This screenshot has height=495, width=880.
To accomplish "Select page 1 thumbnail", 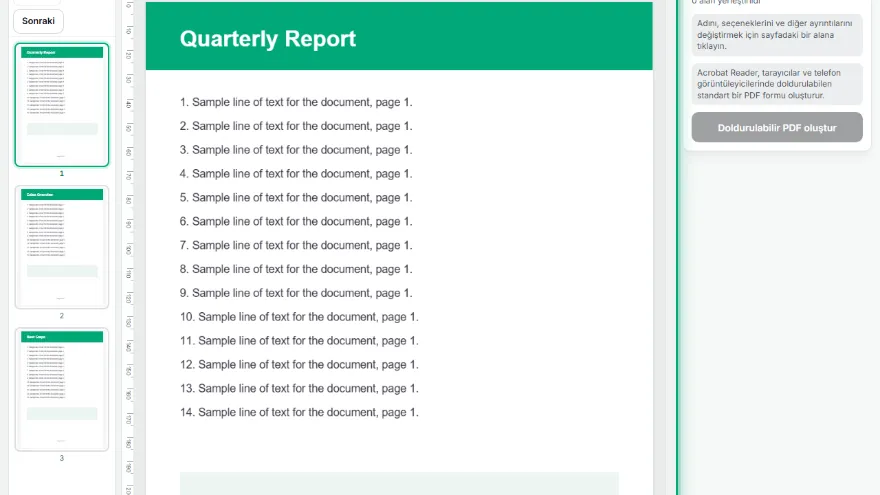I will (x=62, y=105).
